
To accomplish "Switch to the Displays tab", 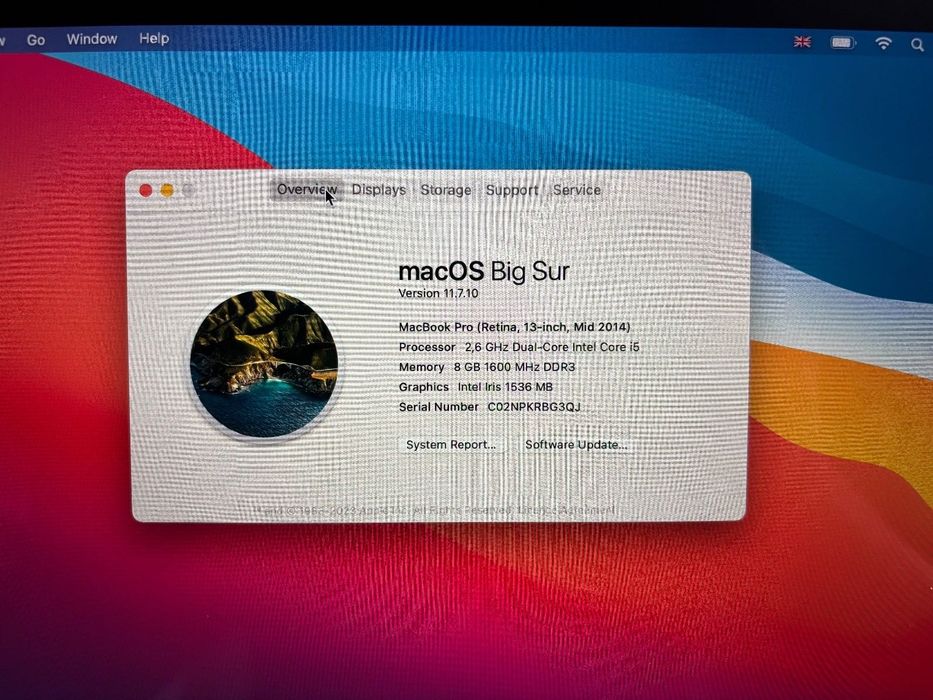I will pyautogui.click(x=378, y=190).
